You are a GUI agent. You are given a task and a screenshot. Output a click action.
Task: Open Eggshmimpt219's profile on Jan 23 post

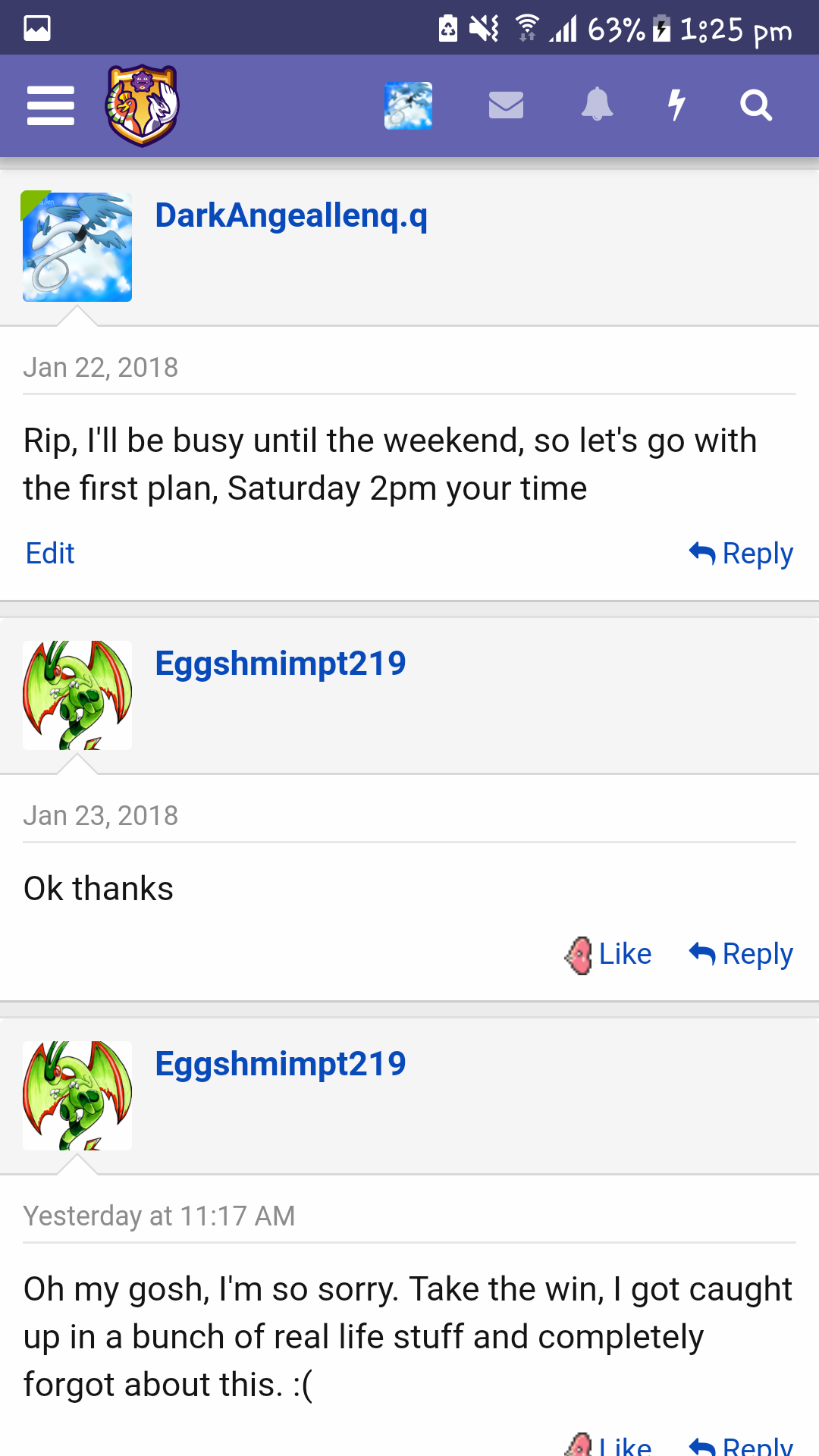[x=281, y=664]
